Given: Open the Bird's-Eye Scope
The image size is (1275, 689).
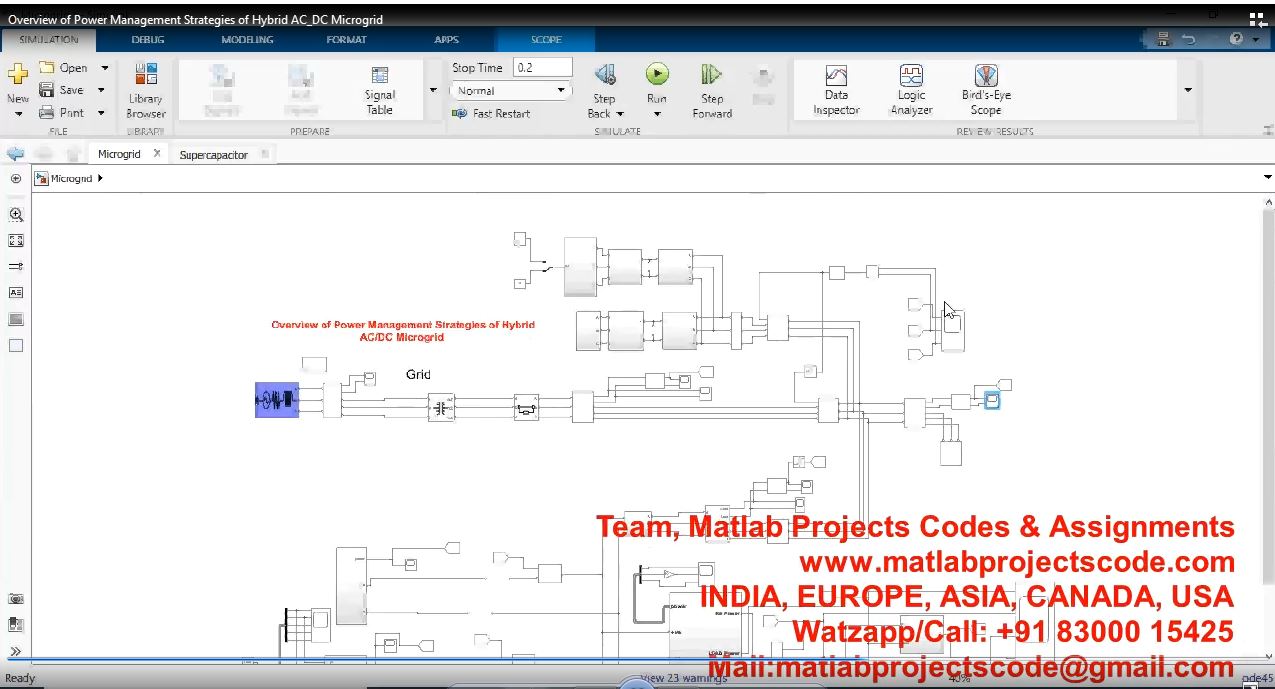Looking at the screenshot, I should point(986,90).
